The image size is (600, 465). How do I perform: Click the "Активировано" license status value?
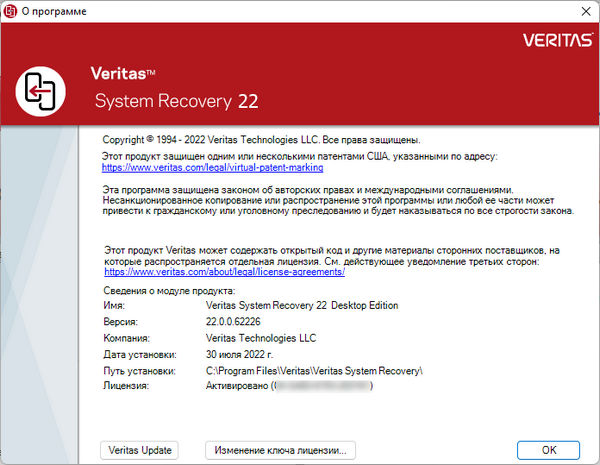click(238, 387)
